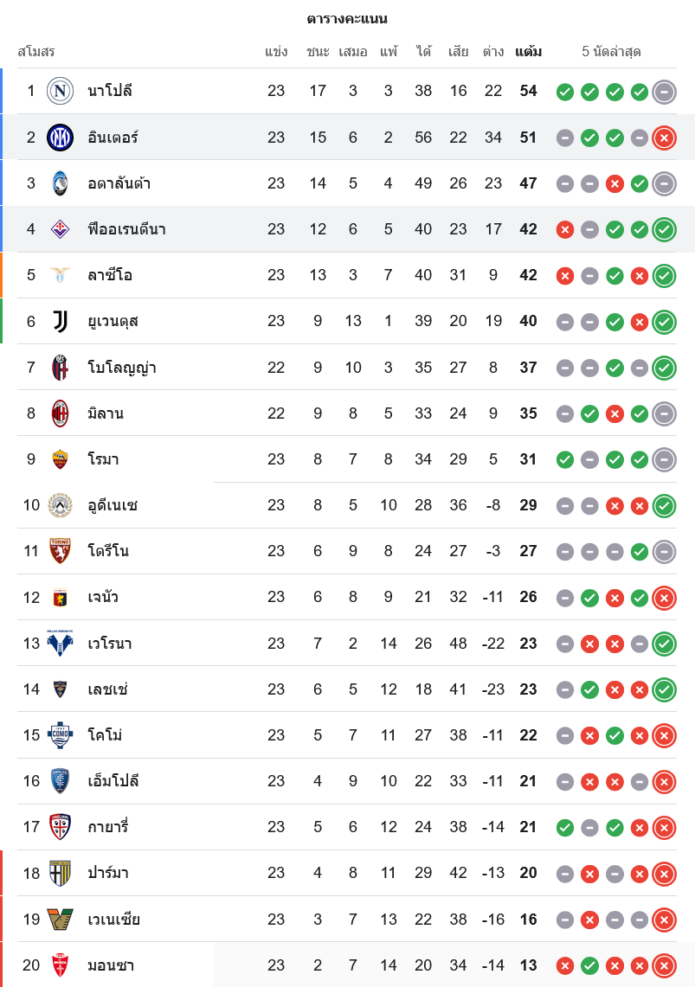This screenshot has height=1000, width=695.
Task: Click the 5 นัดล่าสุด column header
Action: [612, 51]
